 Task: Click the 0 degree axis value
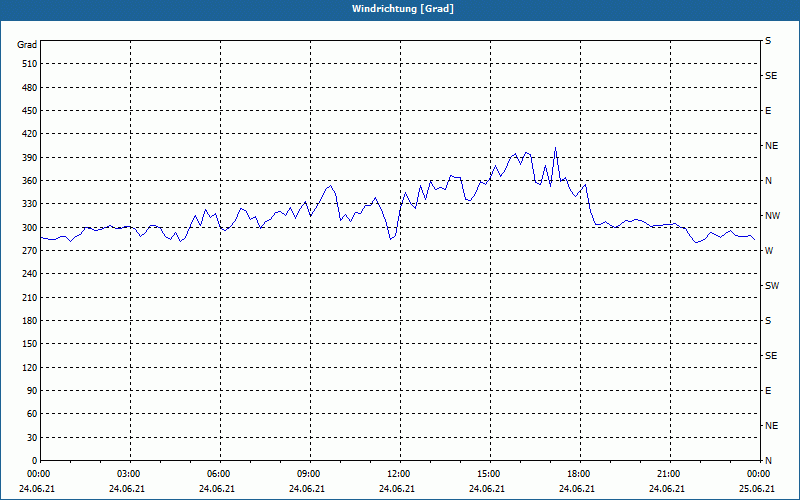click(35, 461)
